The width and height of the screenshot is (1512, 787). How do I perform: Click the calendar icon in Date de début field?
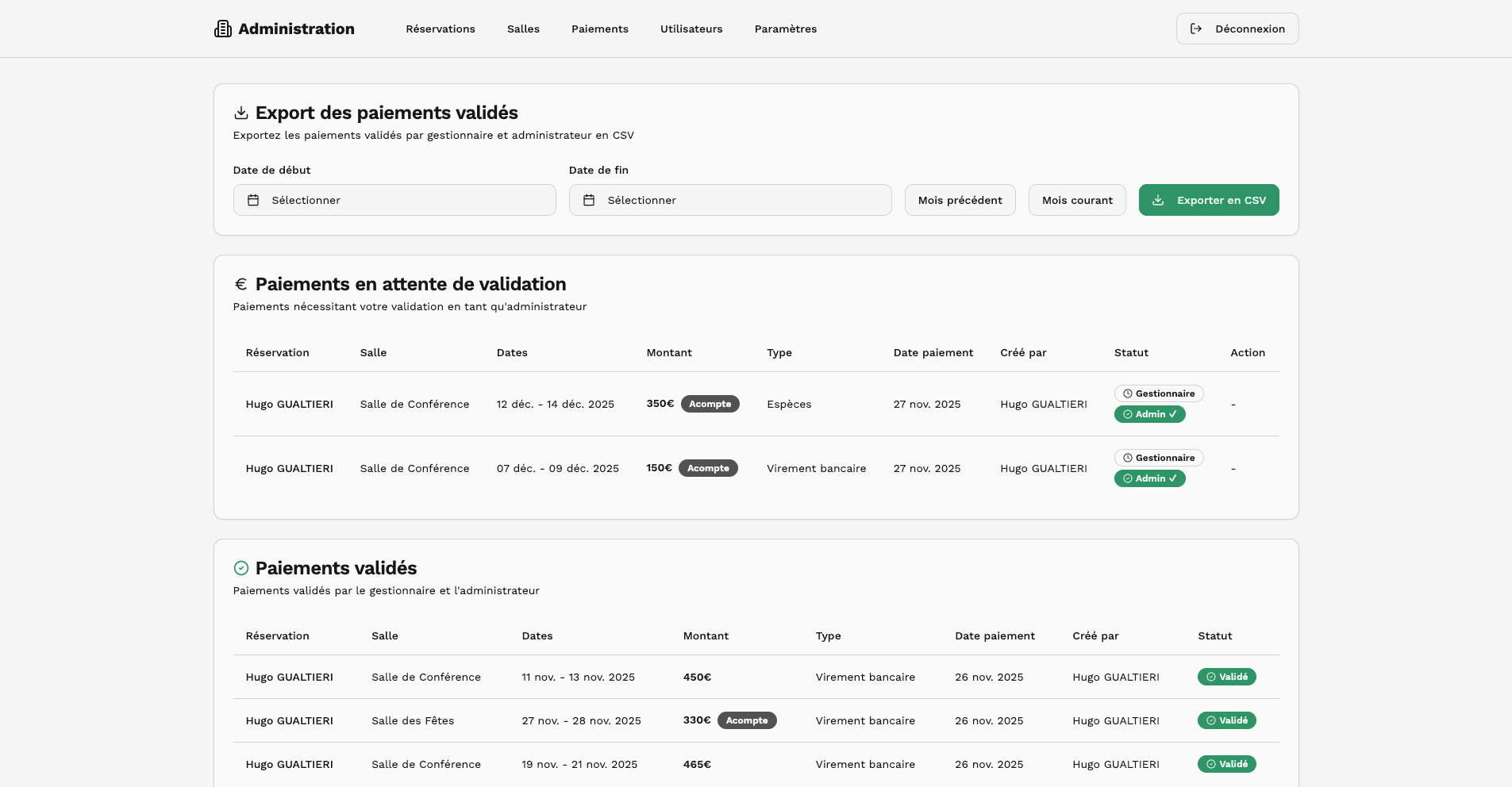[254, 200]
